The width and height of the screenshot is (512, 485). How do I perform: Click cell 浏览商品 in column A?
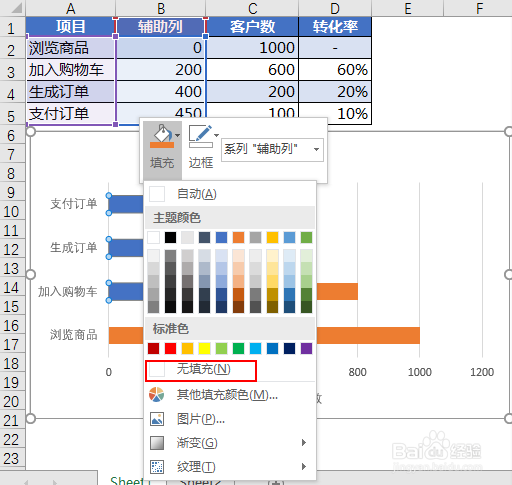click(x=71, y=48)
